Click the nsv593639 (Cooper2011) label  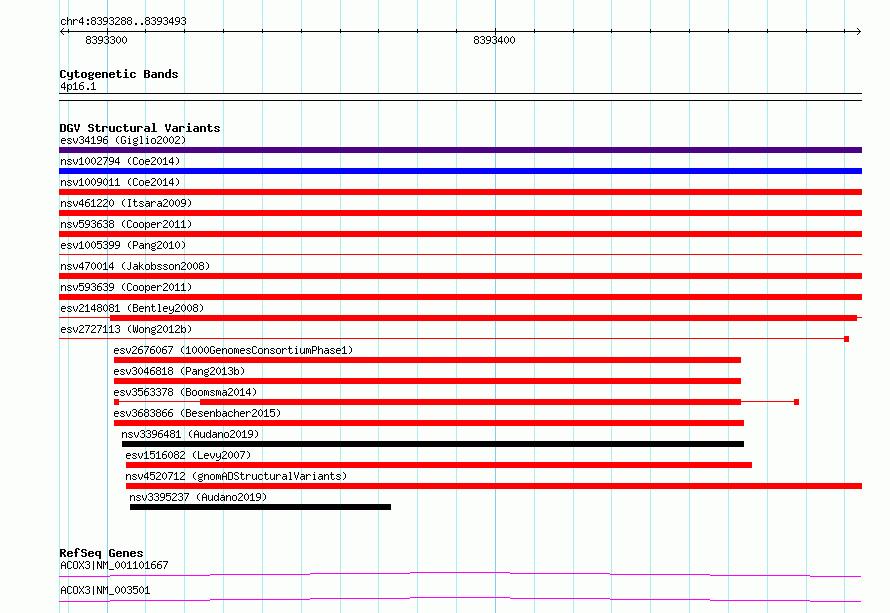[126, 287]
